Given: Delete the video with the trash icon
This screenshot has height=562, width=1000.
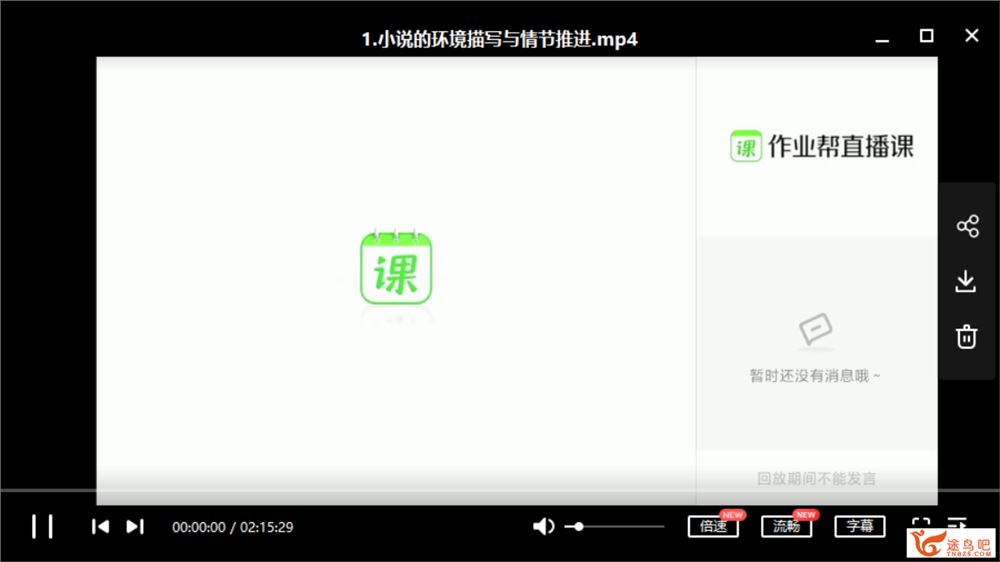Looking at the screenshot, I should pos(966,336).
